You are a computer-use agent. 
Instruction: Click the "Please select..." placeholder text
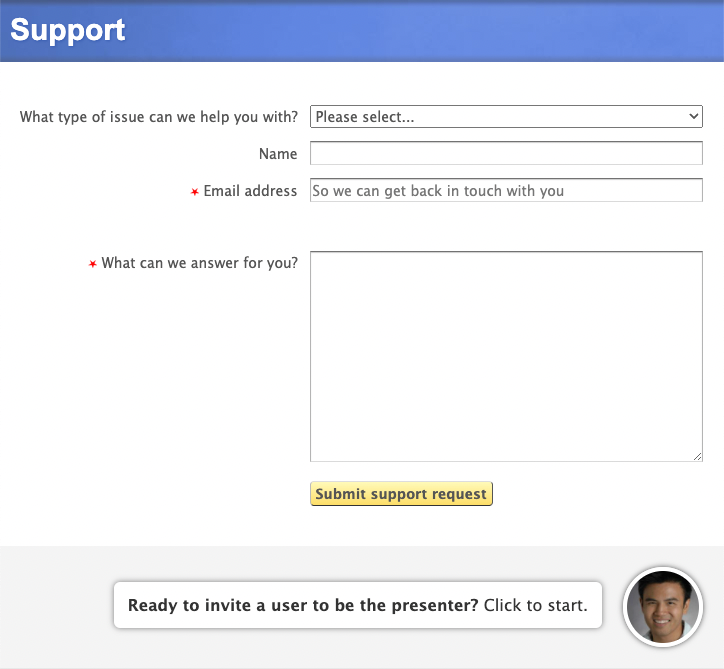pos(365,117)
